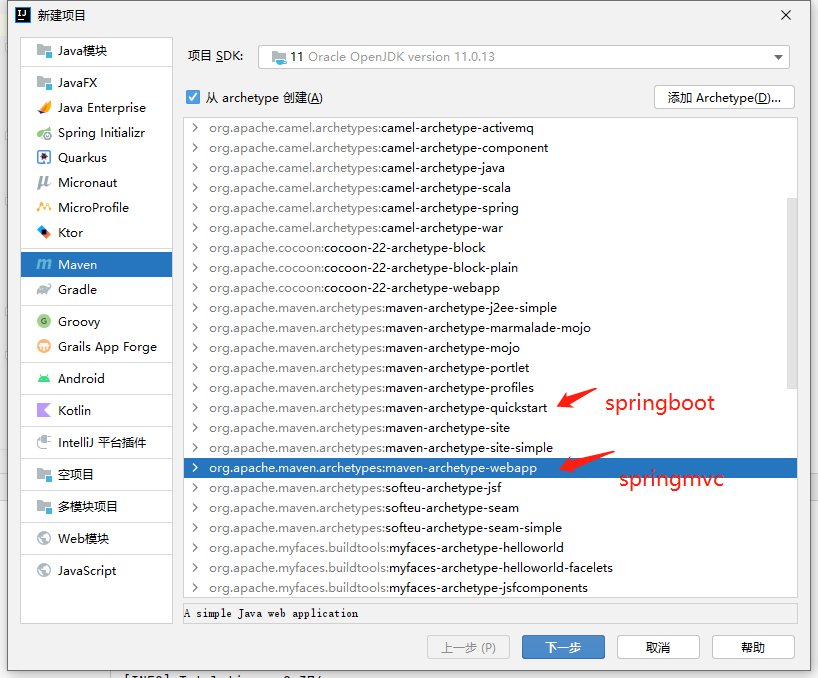818x678 pixels.
Task: Click the Ktor diamond icon
Action: (44, 232)
